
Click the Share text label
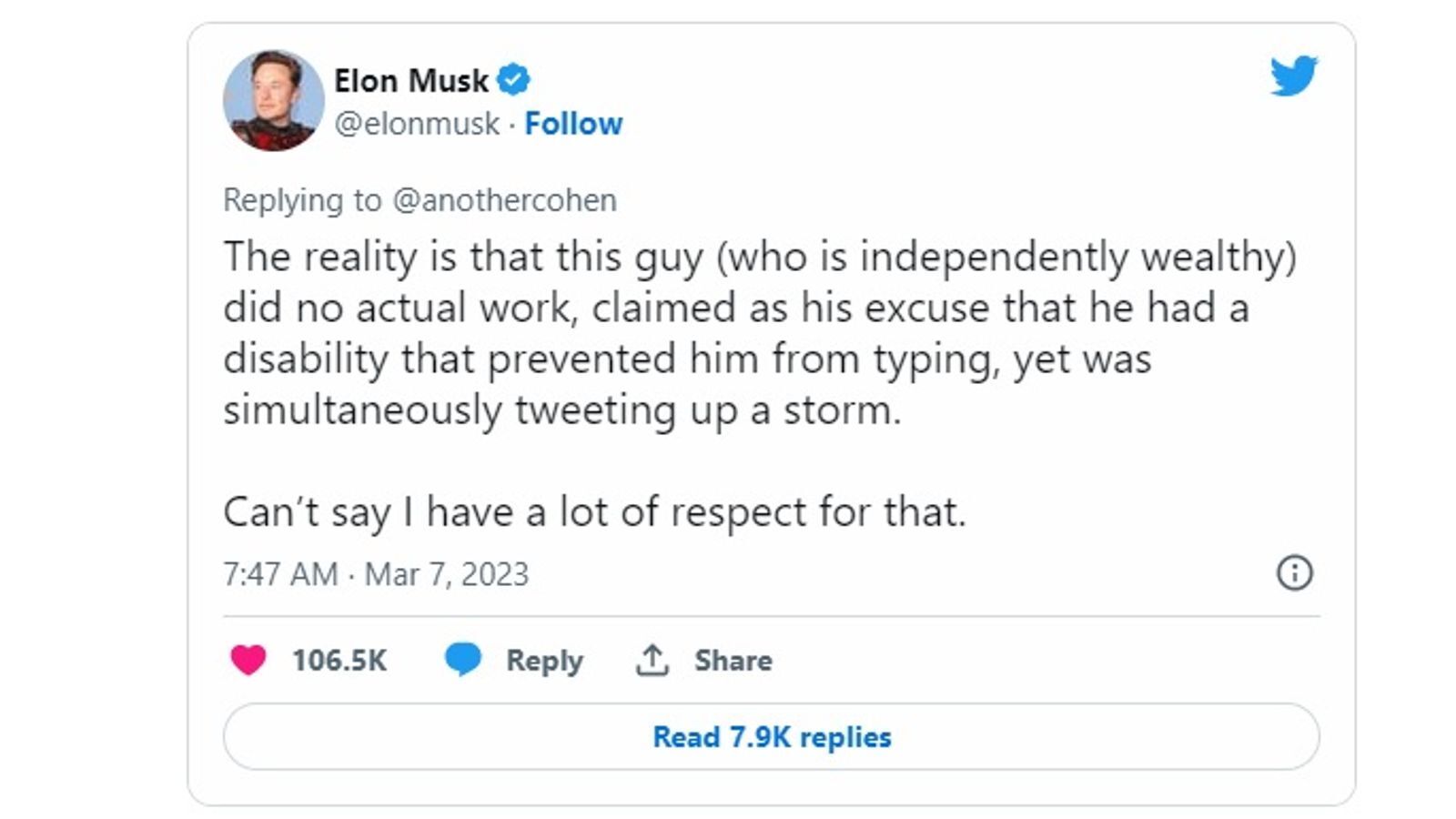click(733, 660)
